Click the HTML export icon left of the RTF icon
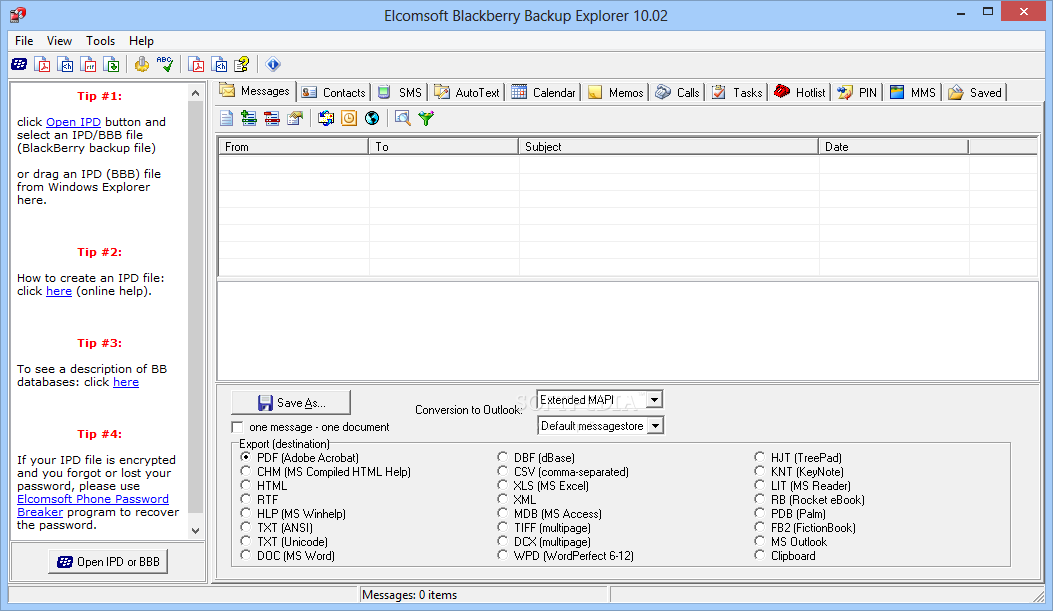 66,64
